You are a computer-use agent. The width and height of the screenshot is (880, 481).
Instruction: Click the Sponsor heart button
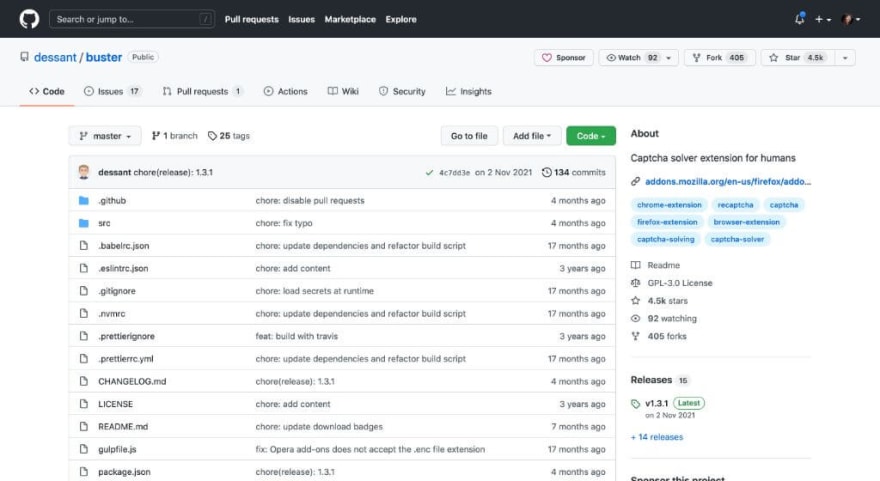coord(563,57)
